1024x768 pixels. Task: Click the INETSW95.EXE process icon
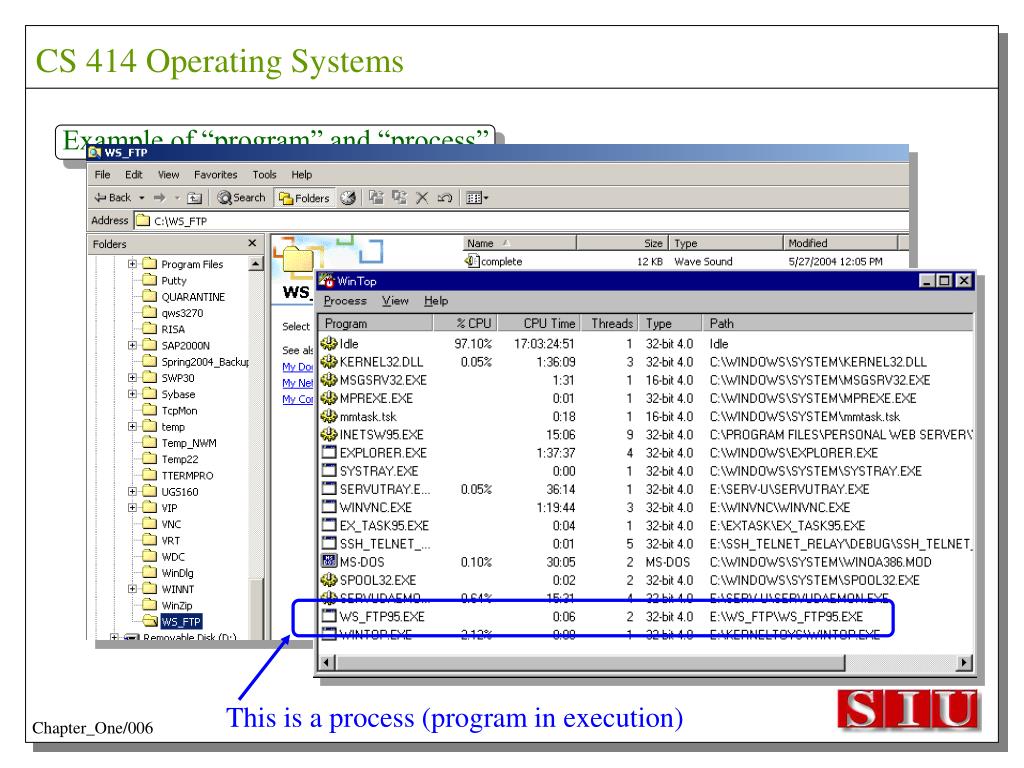328,434
